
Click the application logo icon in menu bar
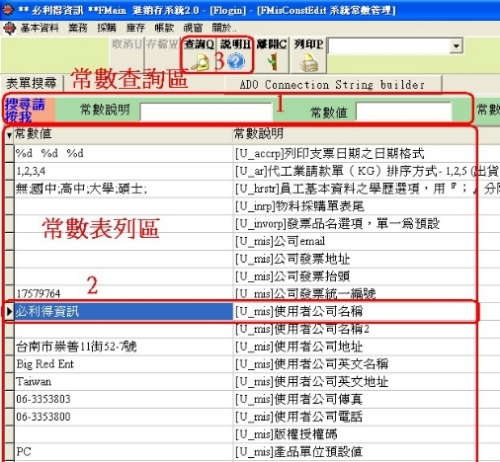10,28
